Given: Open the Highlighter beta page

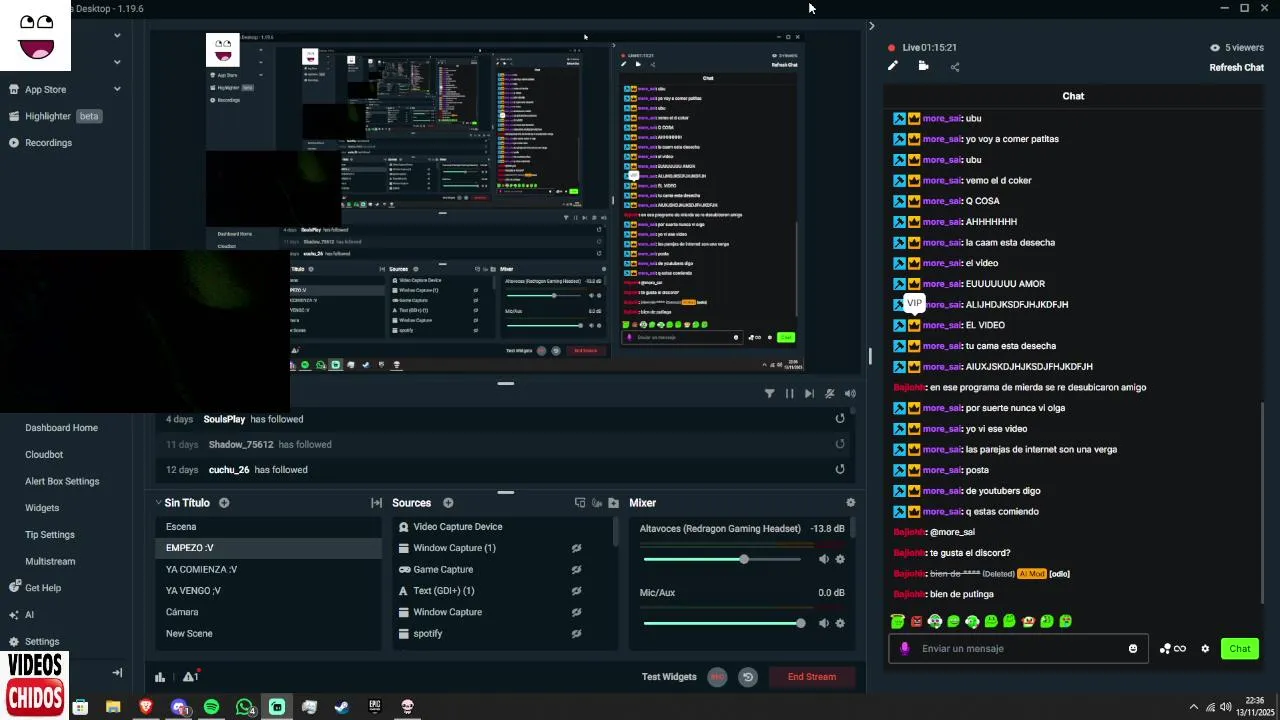Looking at the screenshot, I should tap(55, 116).
